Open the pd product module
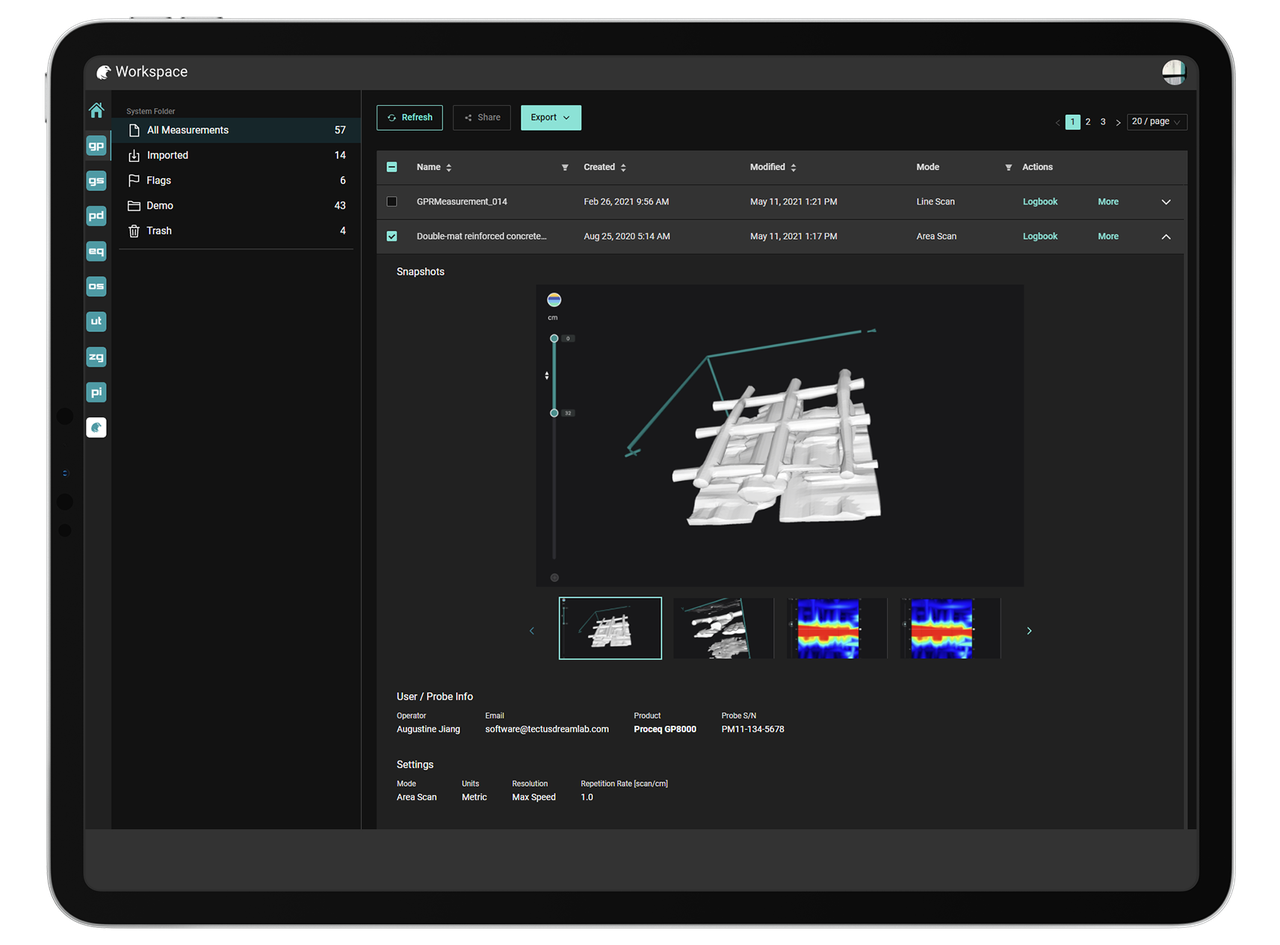 point(96,216)
